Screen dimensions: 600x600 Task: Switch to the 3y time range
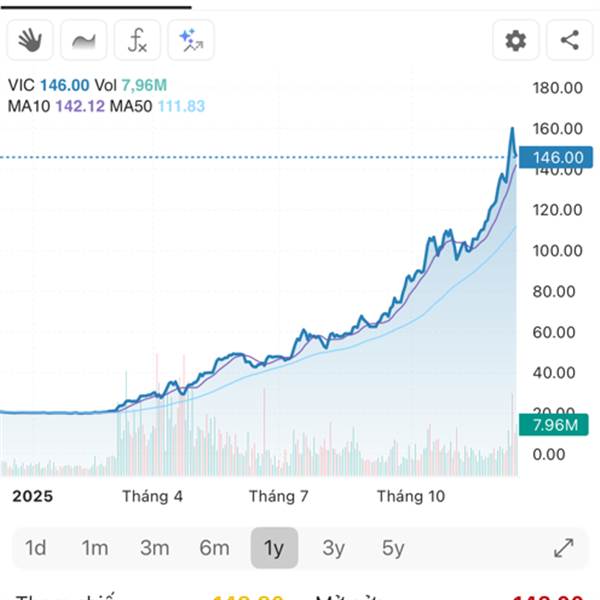click(333, 548)
